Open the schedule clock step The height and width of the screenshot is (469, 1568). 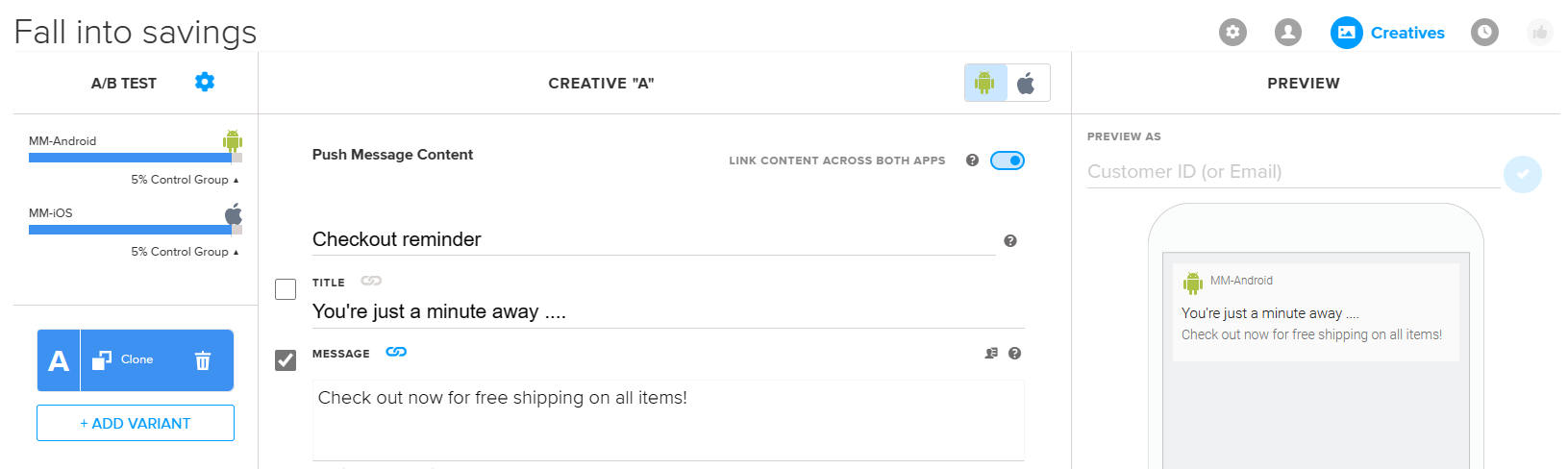(1484, 33)
